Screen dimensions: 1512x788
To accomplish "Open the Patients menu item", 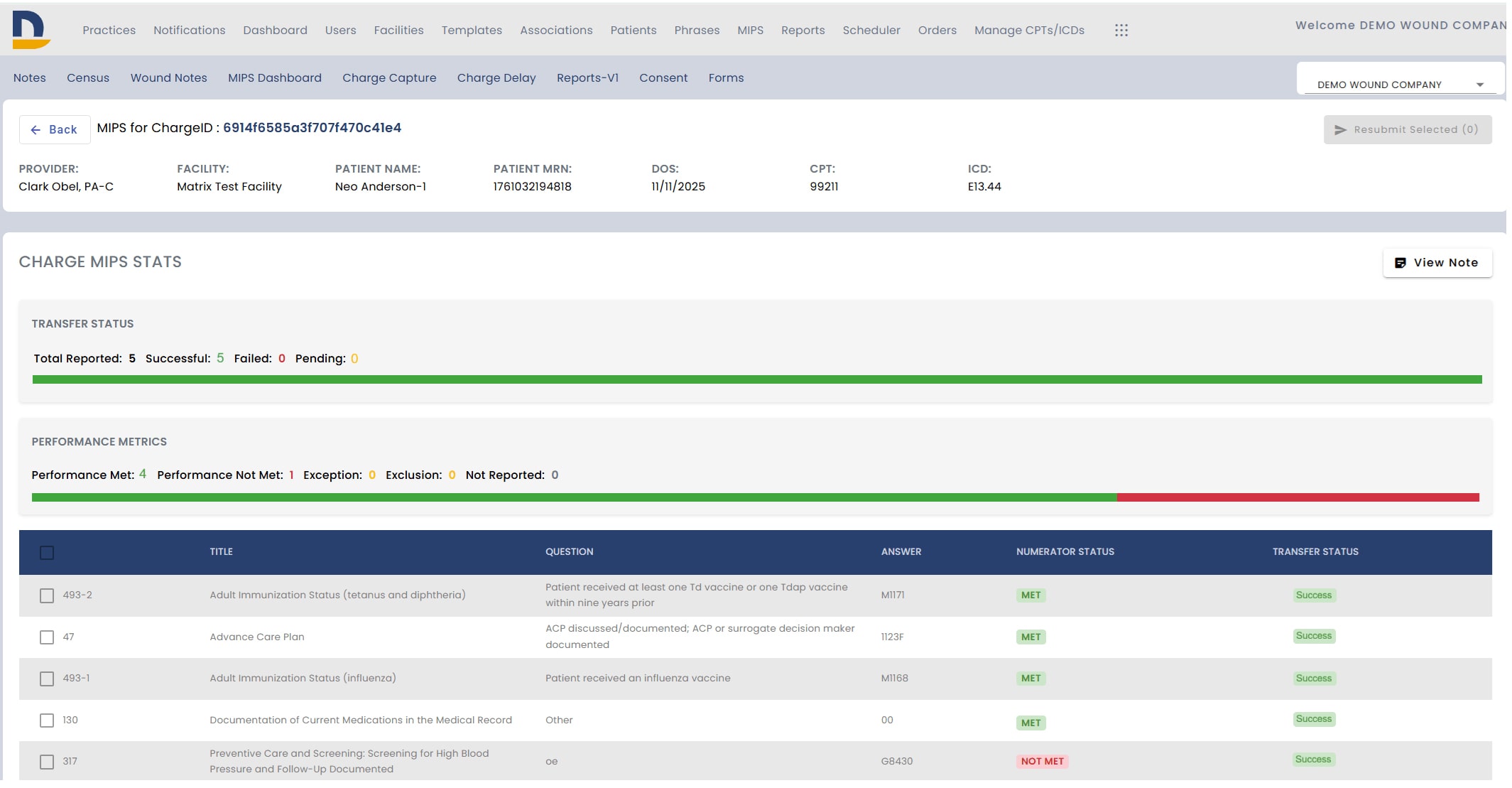I will tap(633, 30).
